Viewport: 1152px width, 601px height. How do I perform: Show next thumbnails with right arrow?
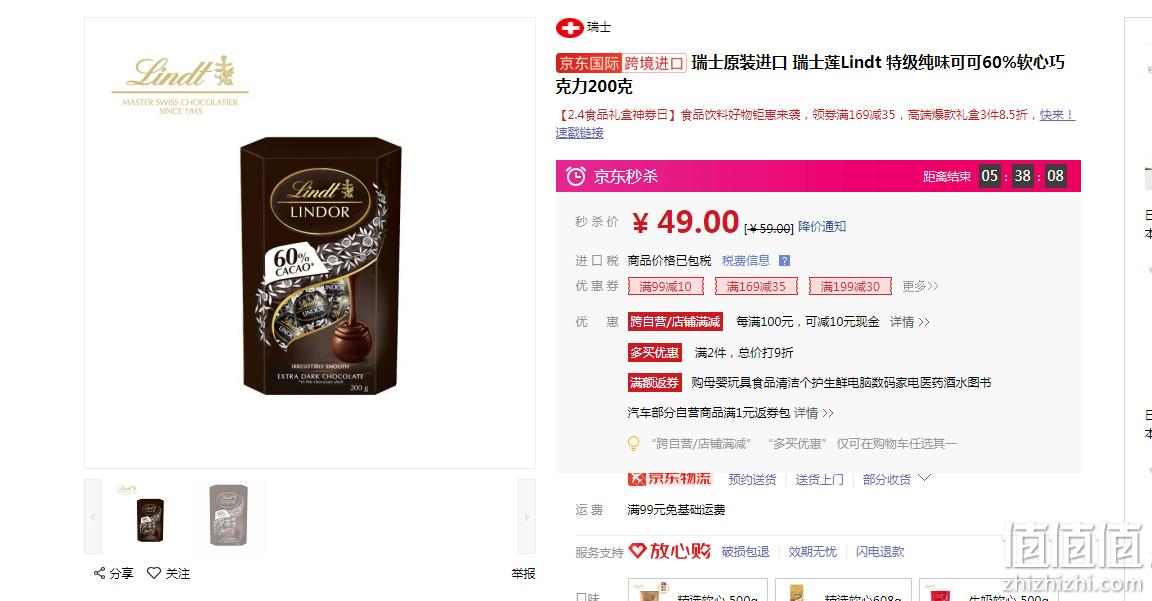(x=527, y=517)
